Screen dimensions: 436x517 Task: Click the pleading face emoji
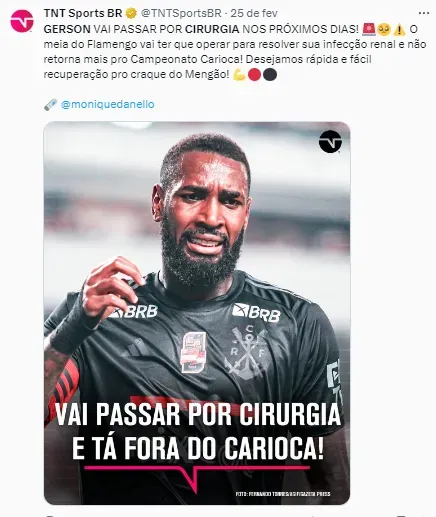point(384,29)
